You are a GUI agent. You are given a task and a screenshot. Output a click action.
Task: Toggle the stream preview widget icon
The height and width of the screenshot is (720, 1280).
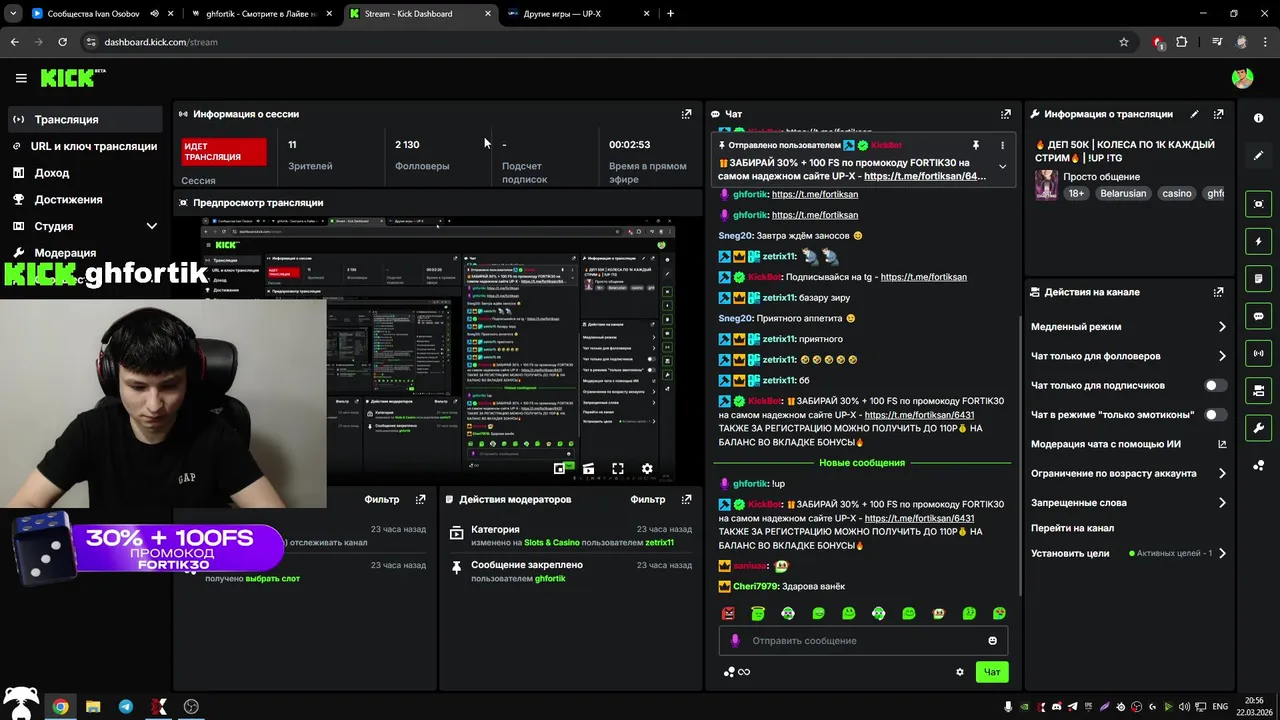coord(1258,204)
